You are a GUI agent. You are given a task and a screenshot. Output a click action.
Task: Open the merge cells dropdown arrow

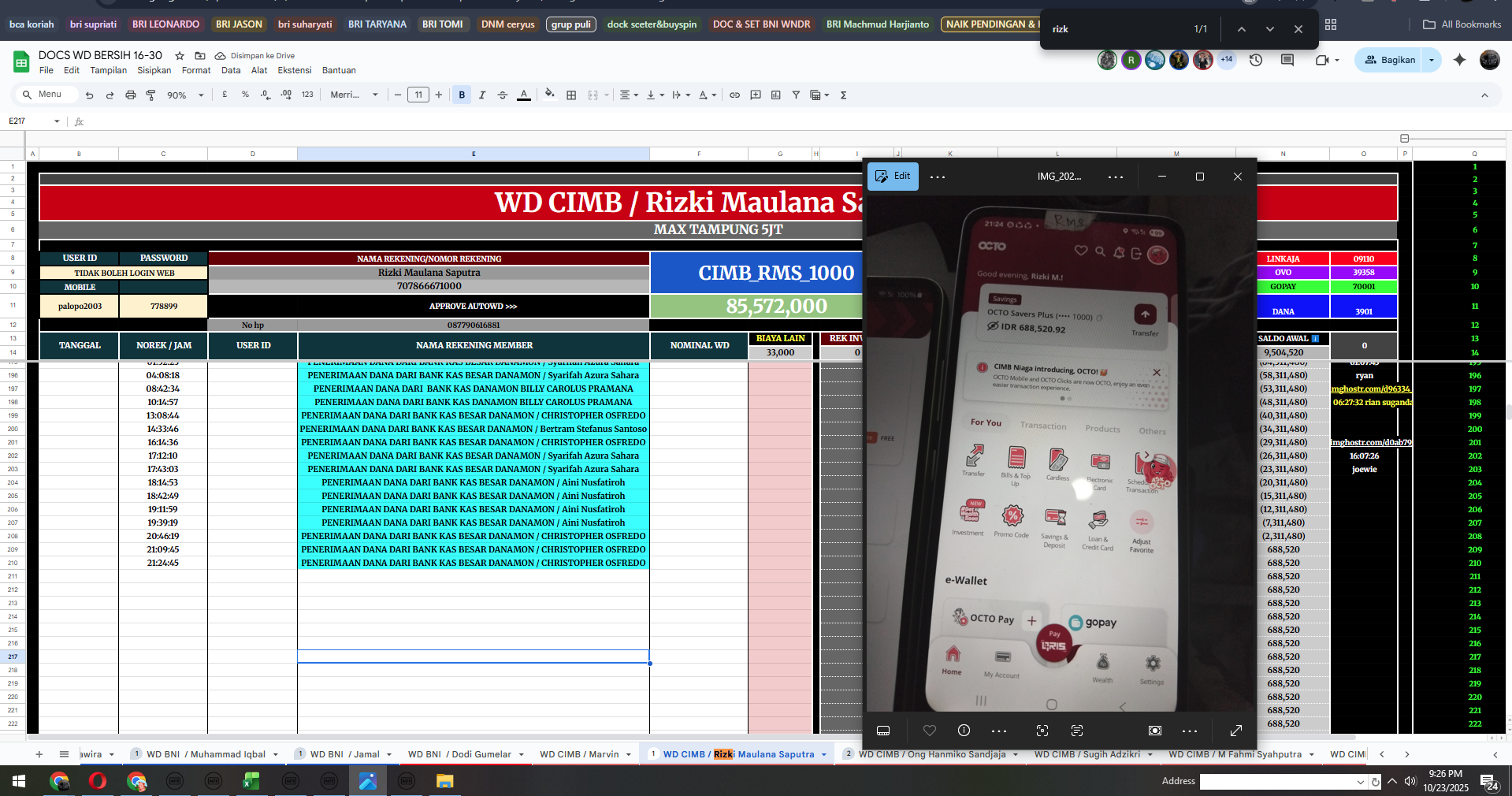click(x=607, y=95)
